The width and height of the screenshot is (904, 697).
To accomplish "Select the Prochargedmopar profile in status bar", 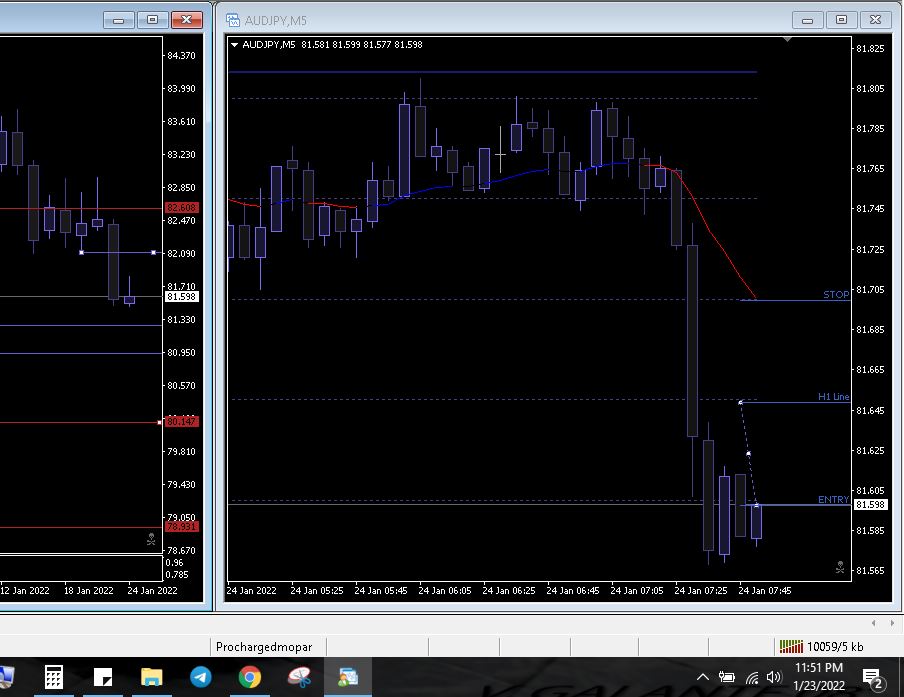I will click(264, 647).
